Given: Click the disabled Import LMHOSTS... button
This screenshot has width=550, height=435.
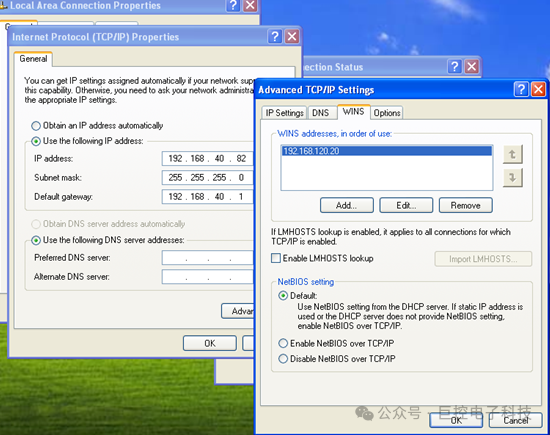Looking at the screenshot, I should point(483,259).
